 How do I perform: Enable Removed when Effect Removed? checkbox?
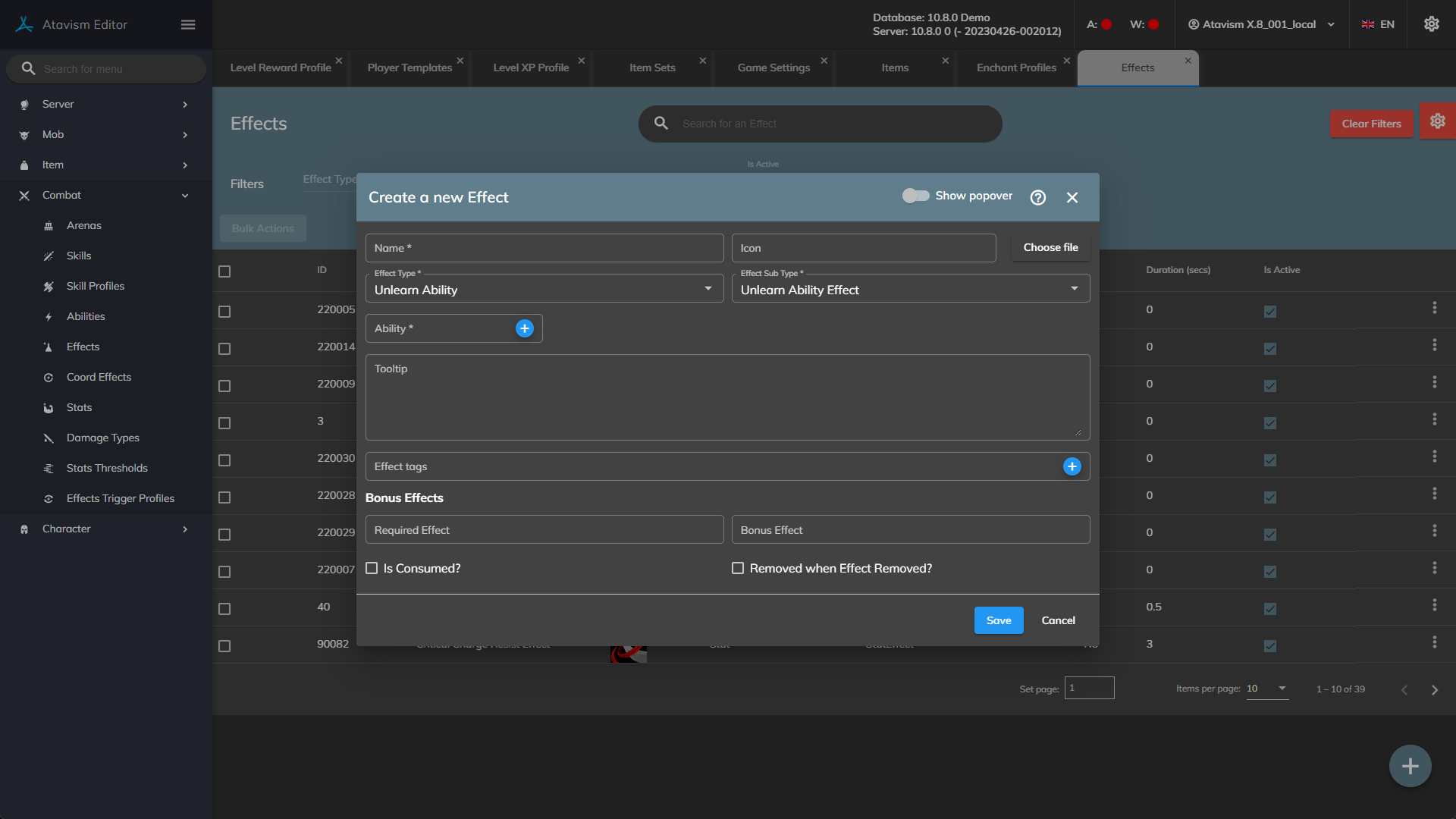coord(737,568)
